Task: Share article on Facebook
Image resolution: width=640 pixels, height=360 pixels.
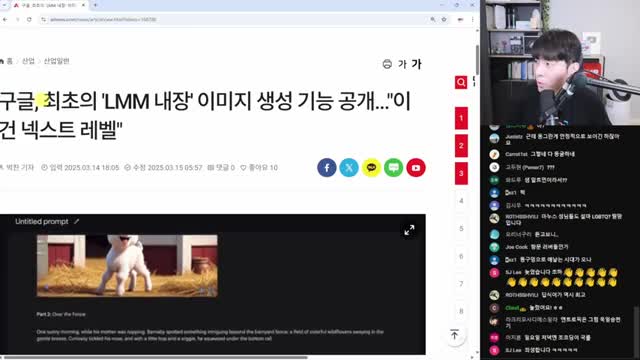Action: point(327,168)
